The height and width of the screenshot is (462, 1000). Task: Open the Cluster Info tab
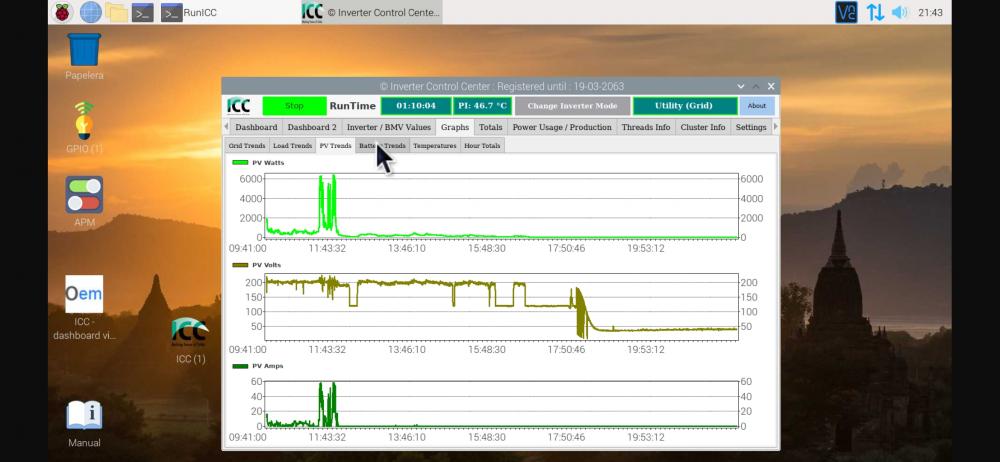pos(703,127)
